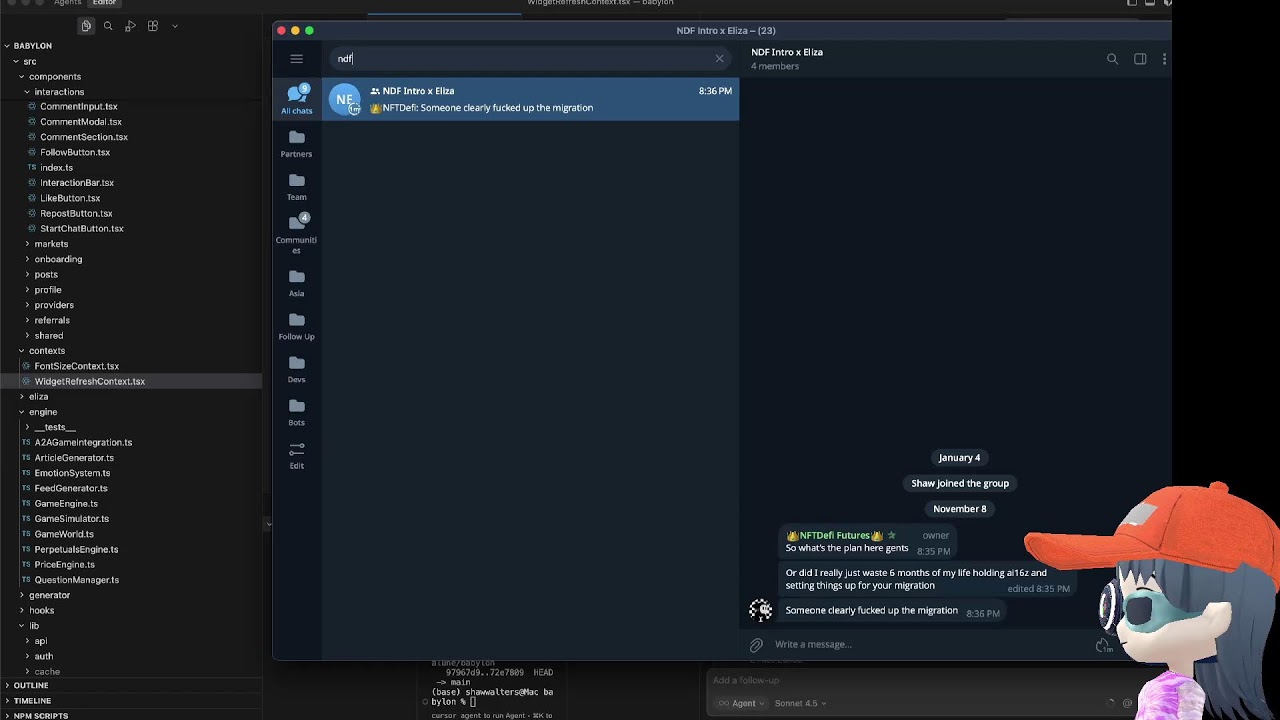The image size is (1280, 720).
Task: Open FollowButton.tsx file
Action: 74,153
